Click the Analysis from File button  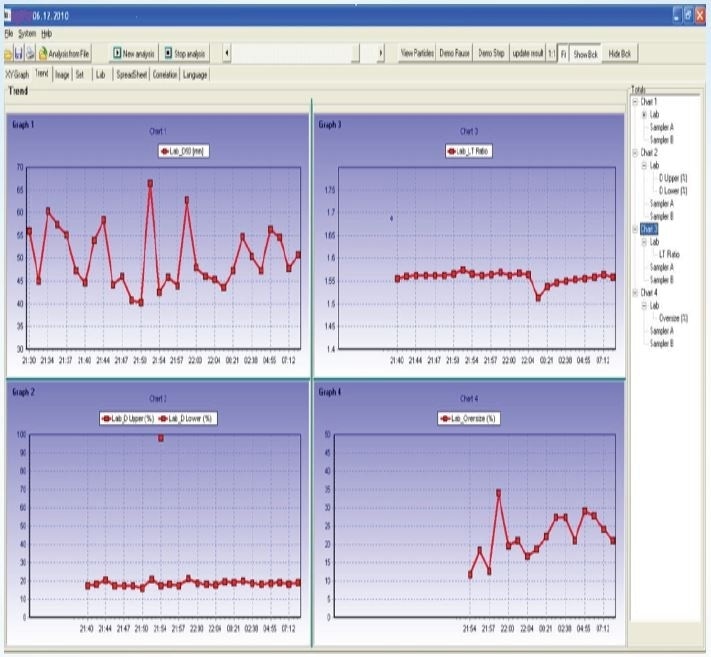tap(64, 54)
